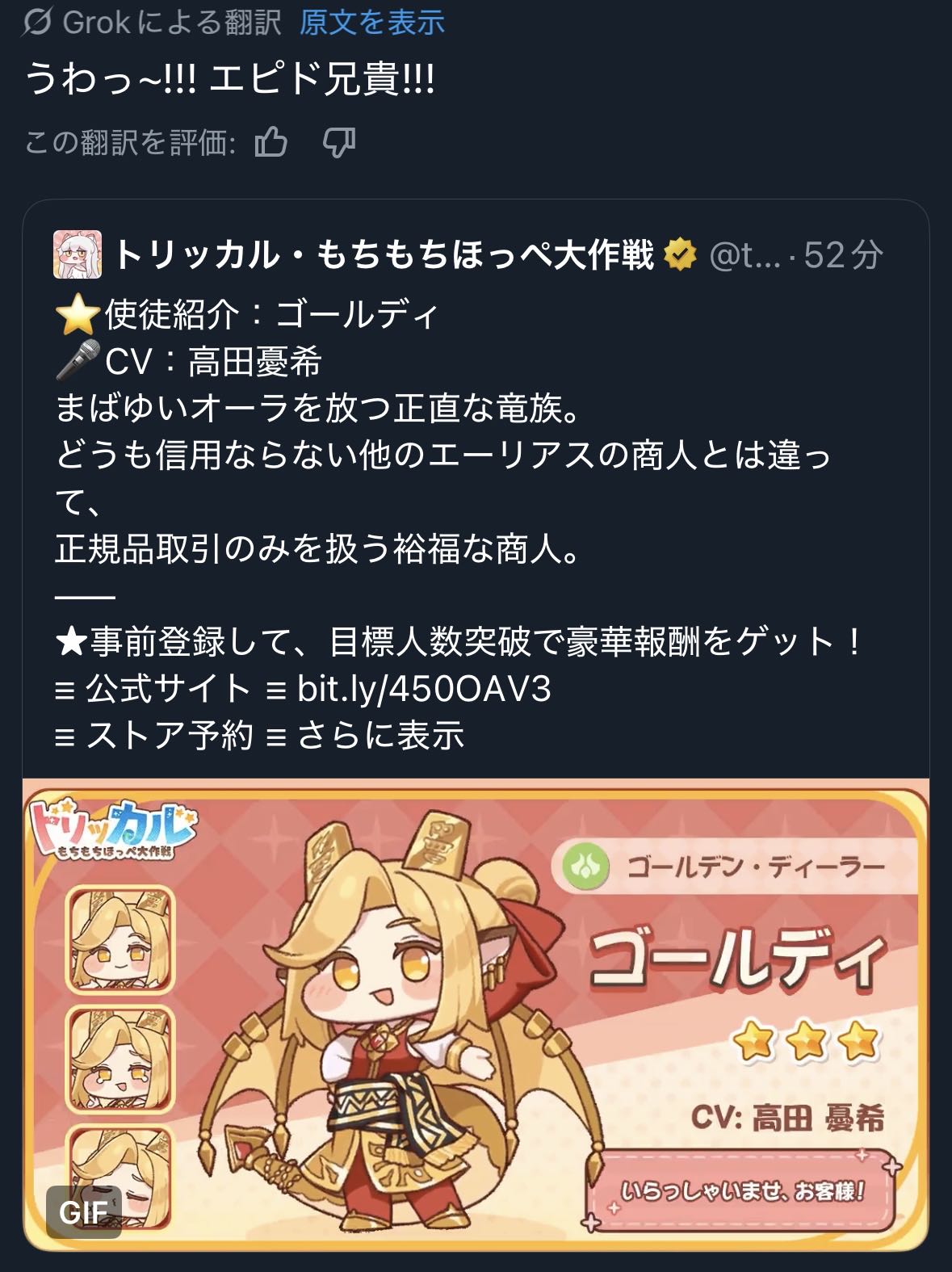Show the original text via 原文を表示
This screenshot has height=1272, width=952.
(372, 23)
